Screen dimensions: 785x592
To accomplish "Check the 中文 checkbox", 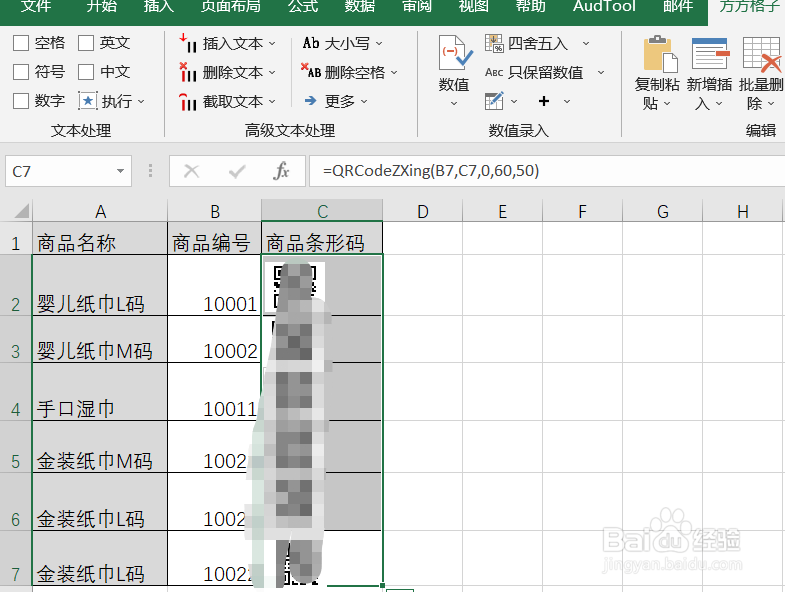I will 86,72.
